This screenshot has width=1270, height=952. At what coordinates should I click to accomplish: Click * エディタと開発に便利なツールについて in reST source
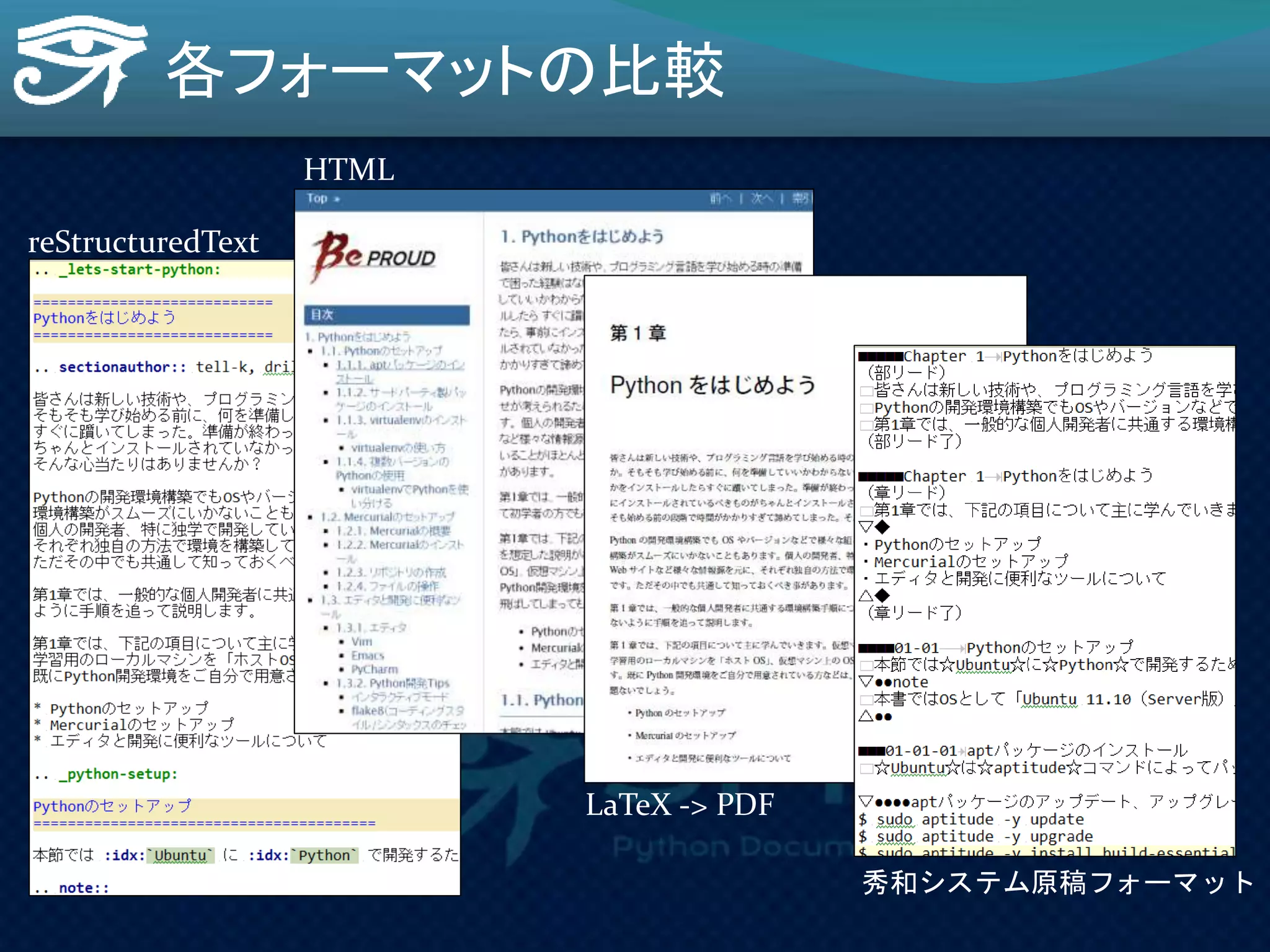click(x=180, y=740)
